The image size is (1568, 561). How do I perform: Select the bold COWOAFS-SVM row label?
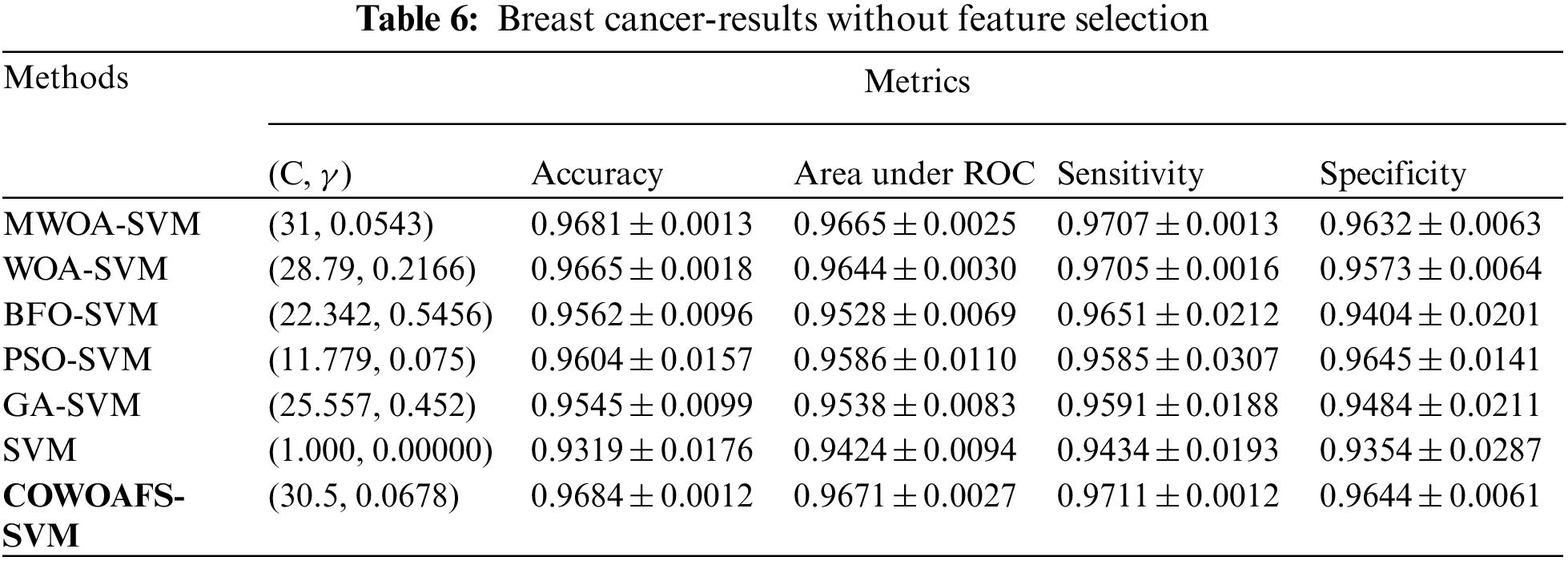pyautogui.click(x=94, y=515)
